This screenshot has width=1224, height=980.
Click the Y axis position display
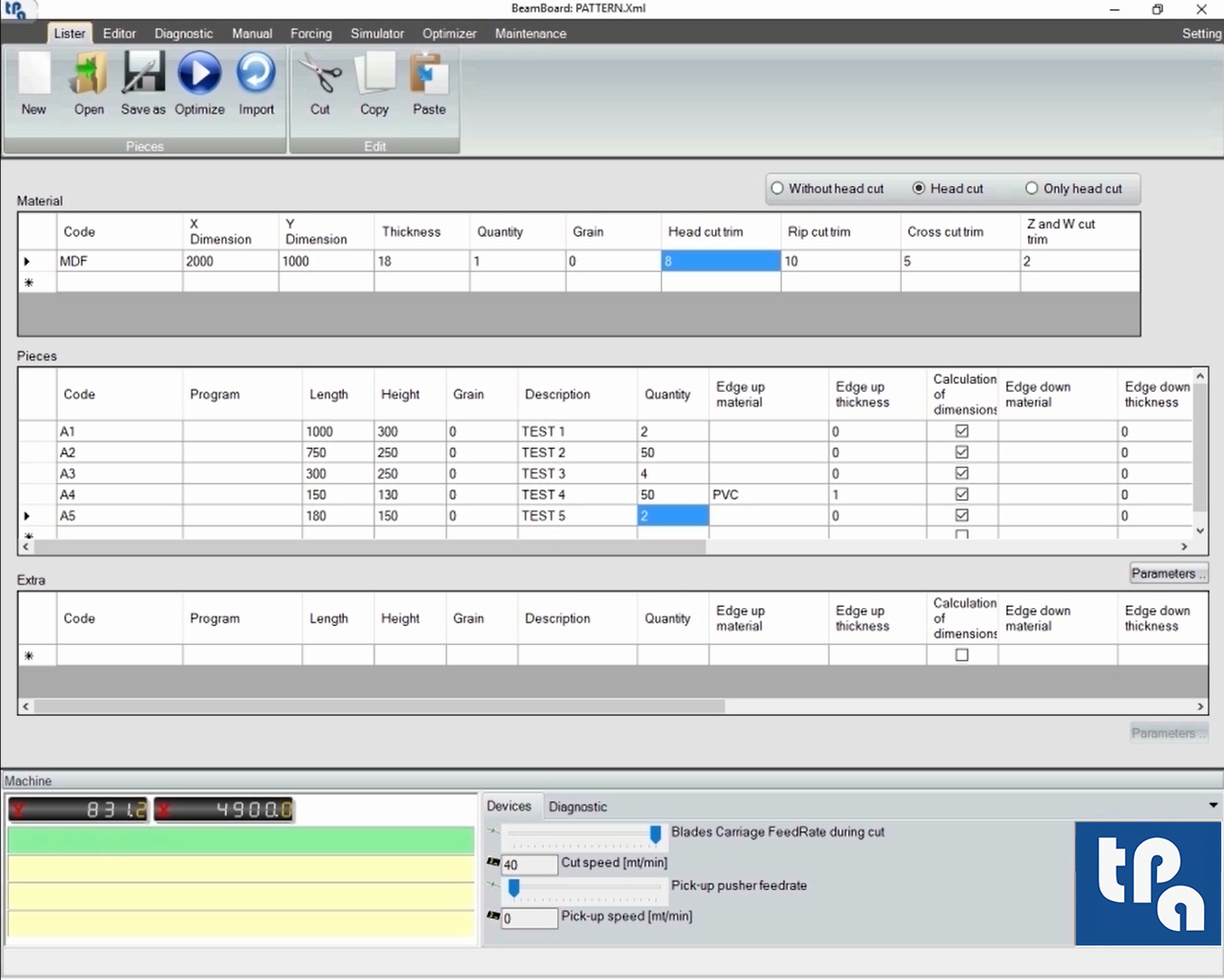point(78,809)
